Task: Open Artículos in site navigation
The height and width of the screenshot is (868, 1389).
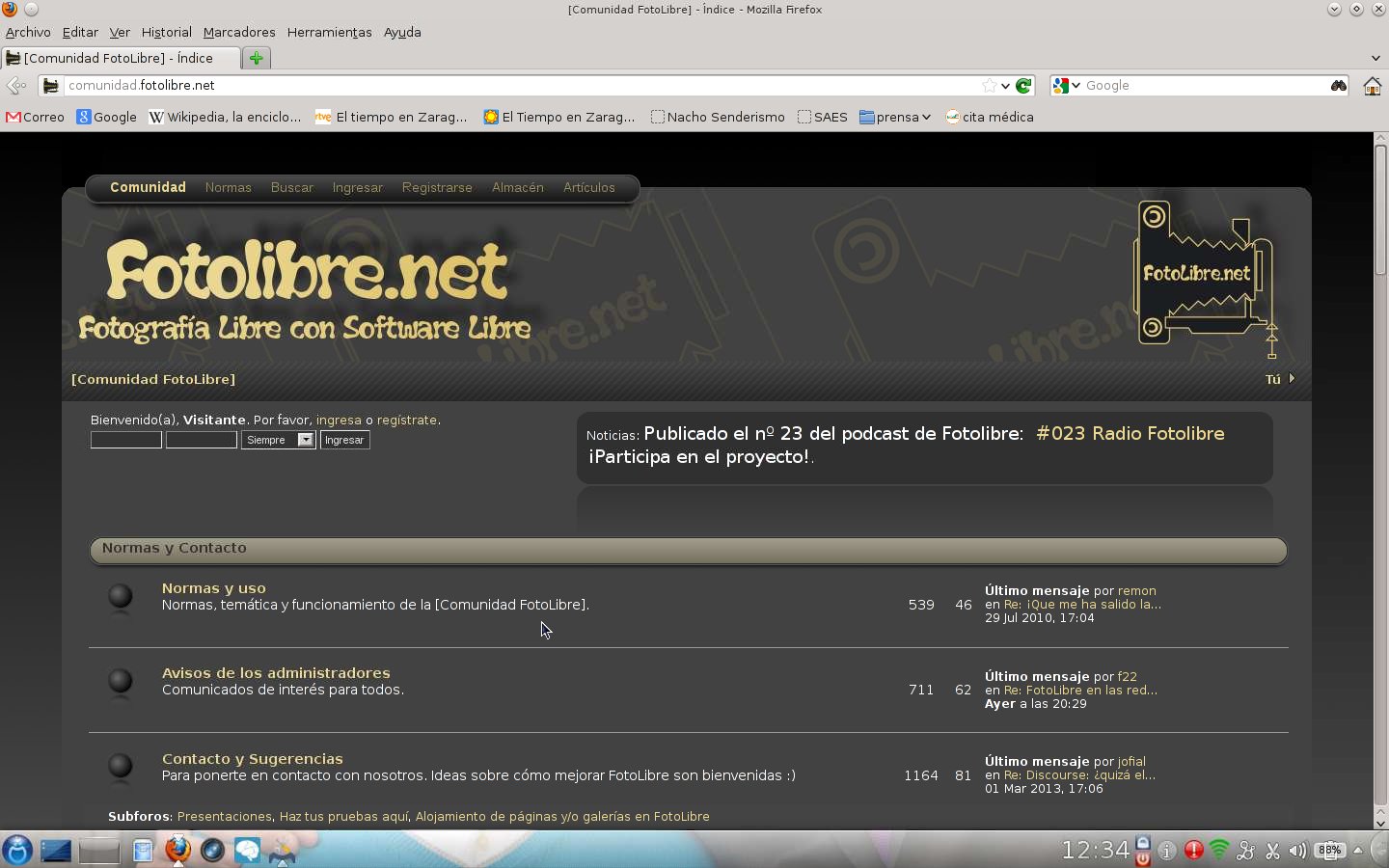Action: tap(589, 188)
